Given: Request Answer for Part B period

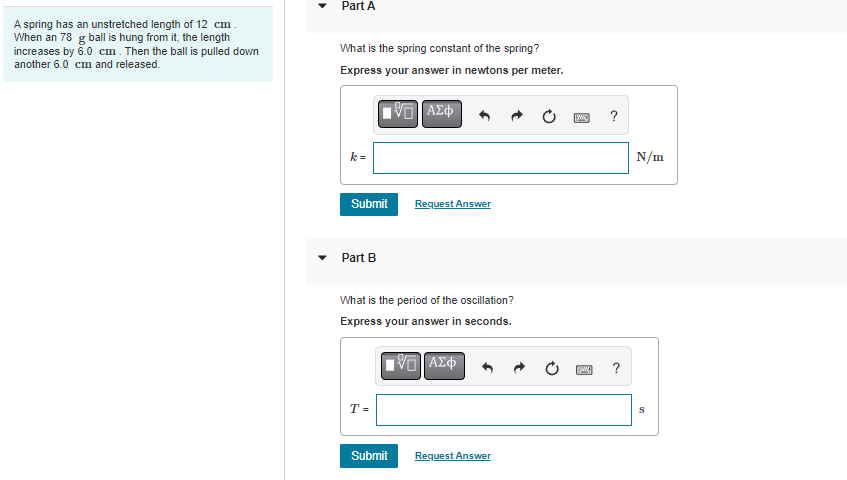Looking at the screenshot, I should 453,456.
